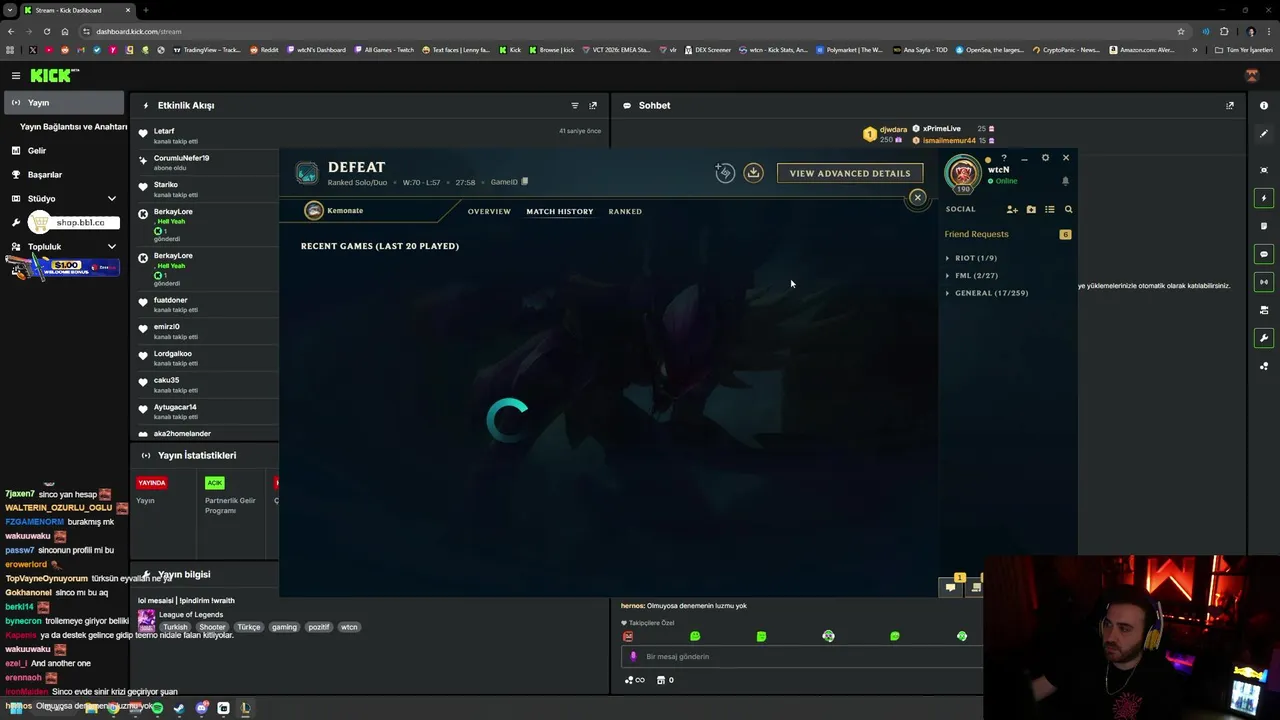
Task: Open the Başarılar sidebar item
Action: click(x=45, y=175)
